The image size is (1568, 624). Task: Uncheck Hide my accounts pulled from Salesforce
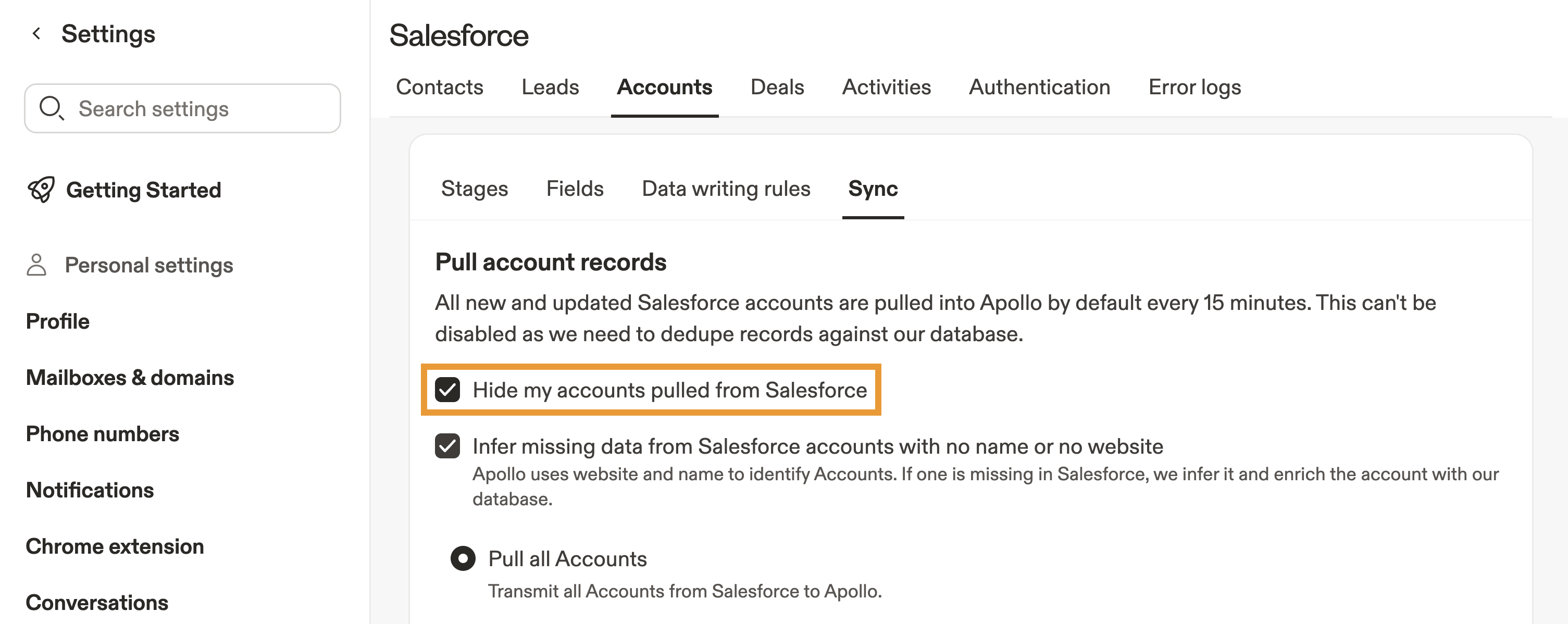447,390
